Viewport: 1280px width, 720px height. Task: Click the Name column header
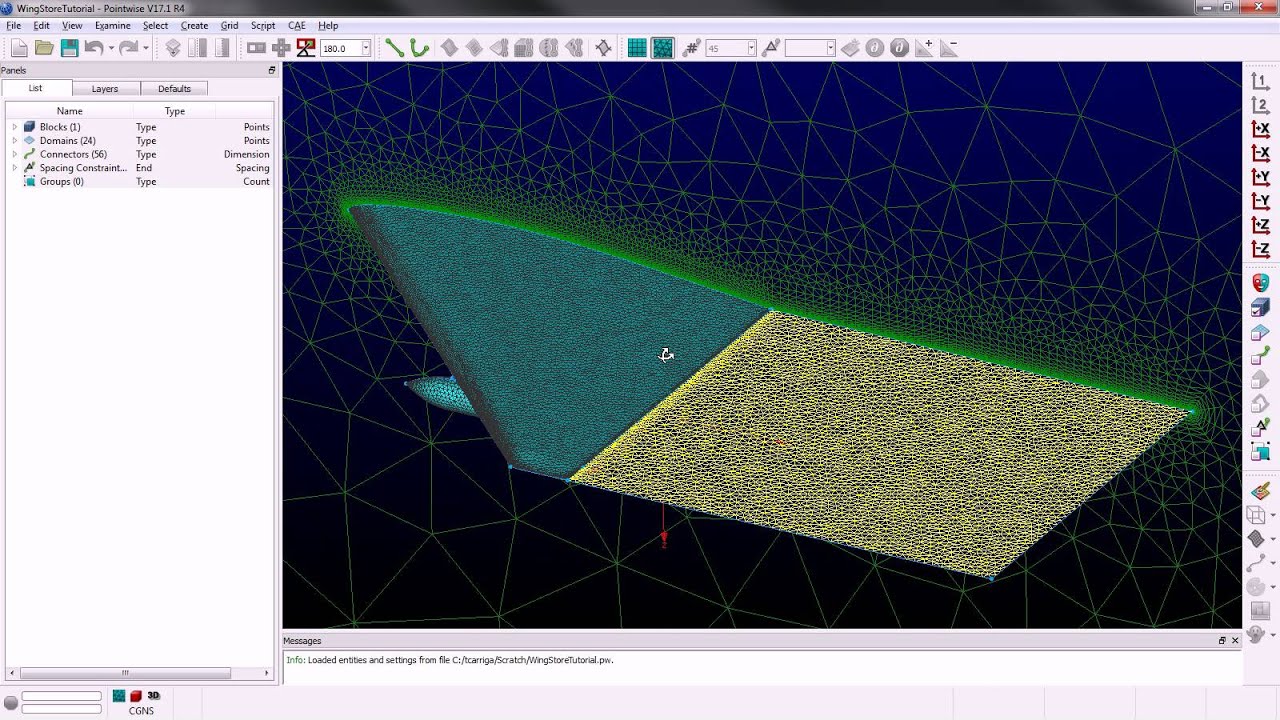click(x=69, y=111)
